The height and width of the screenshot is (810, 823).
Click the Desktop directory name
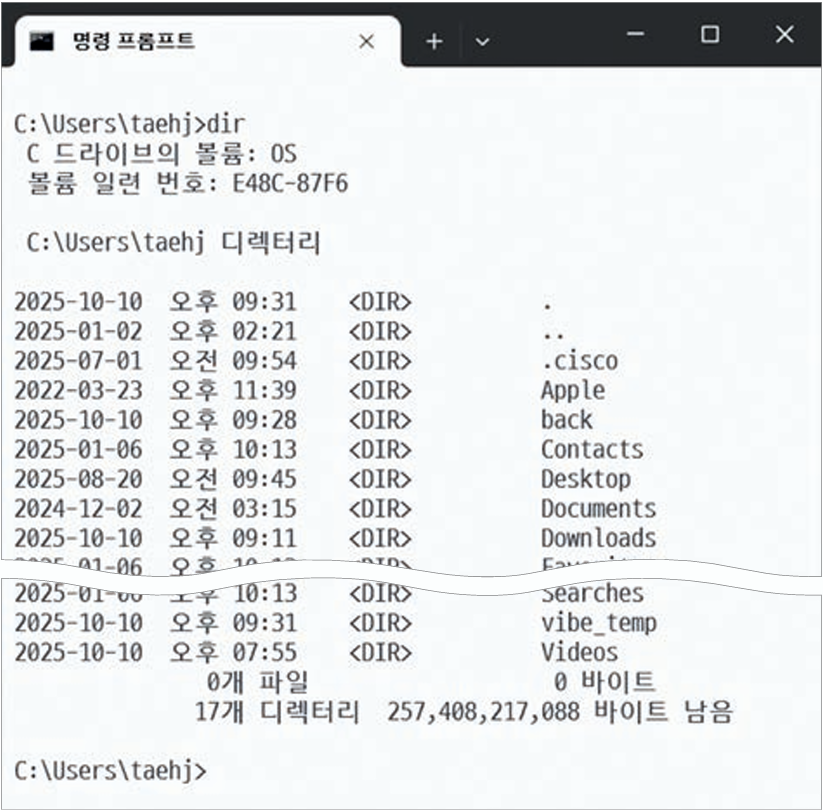586,479
